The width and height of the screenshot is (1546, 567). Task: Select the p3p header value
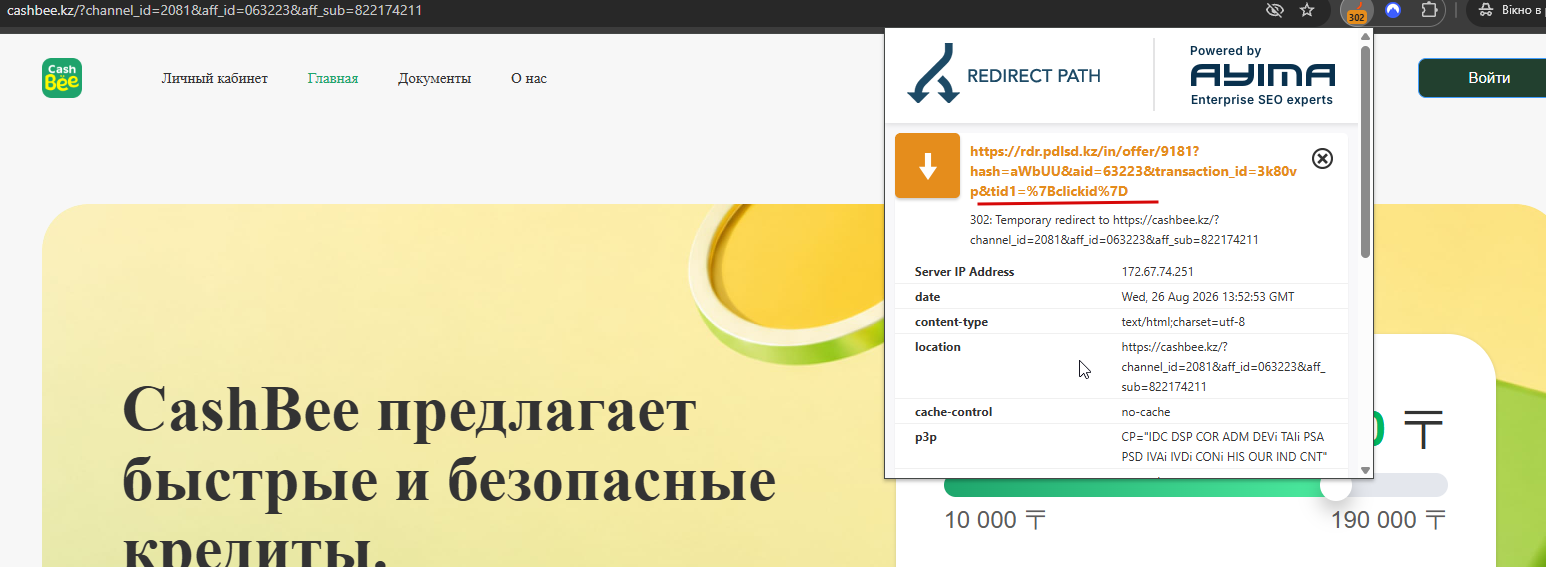(x=1224, y=447)
